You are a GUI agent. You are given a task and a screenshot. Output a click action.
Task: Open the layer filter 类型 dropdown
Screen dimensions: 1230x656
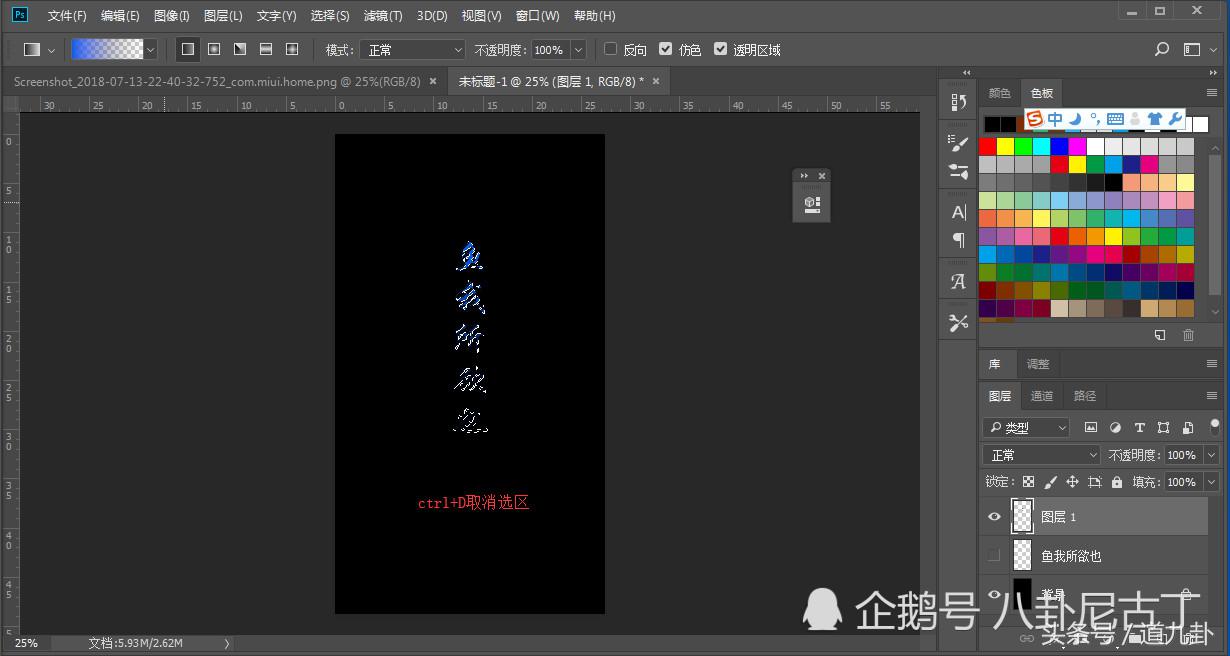point(1026,427)
